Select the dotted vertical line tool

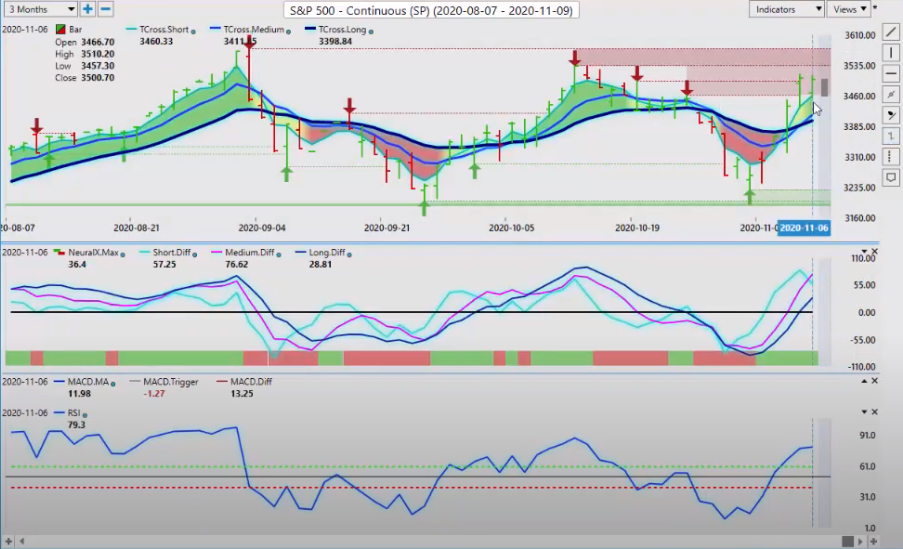tap(890, 157)
